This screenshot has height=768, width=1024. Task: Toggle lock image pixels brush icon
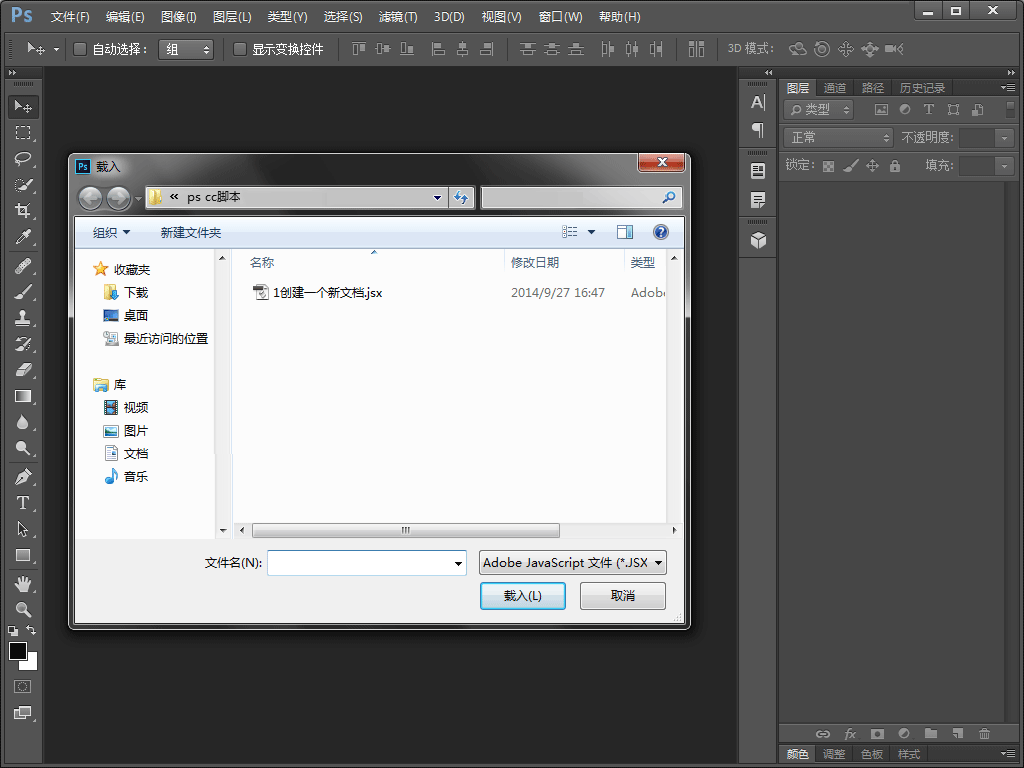point(850,166)
